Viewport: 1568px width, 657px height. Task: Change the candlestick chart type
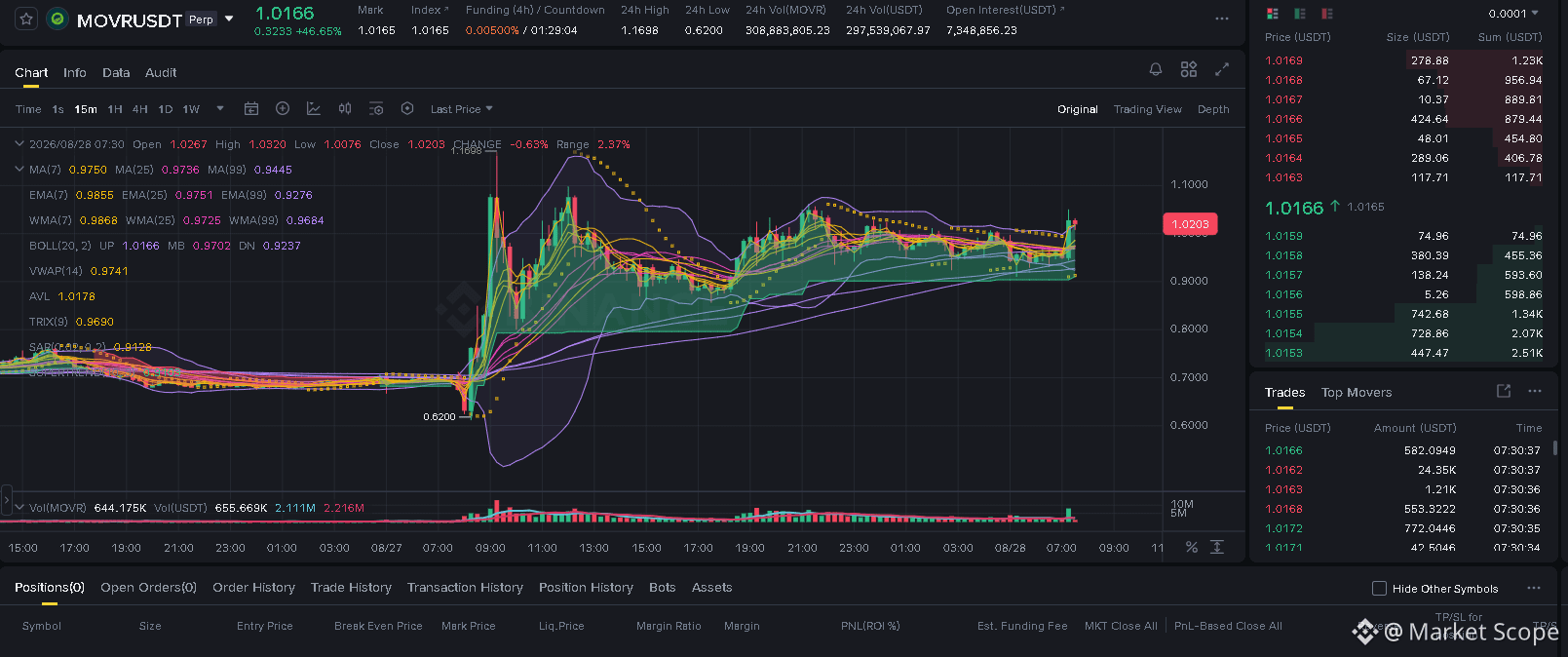point(345,109)
